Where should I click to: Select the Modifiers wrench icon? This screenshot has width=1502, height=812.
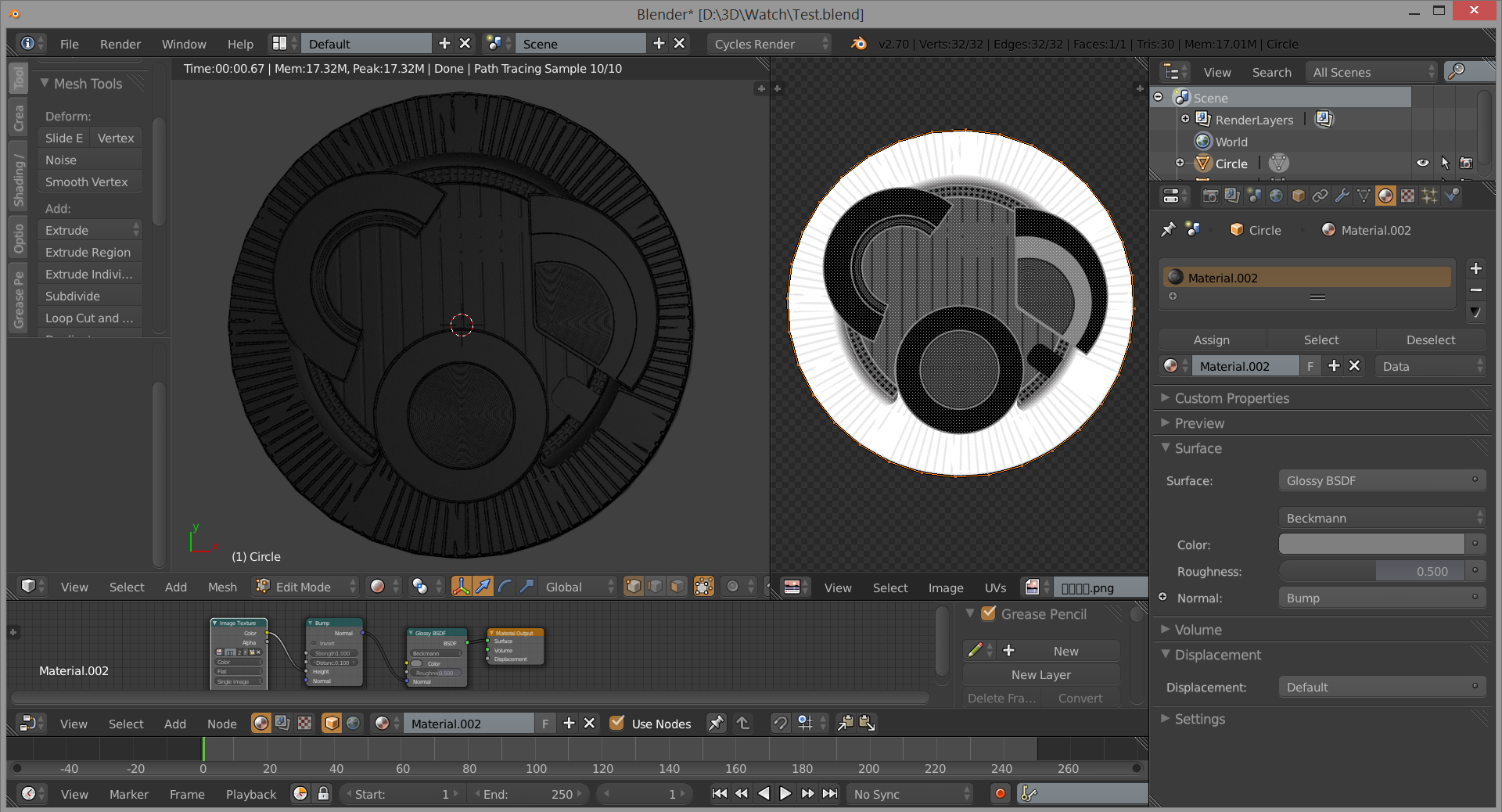click(x=1342, y=196)
